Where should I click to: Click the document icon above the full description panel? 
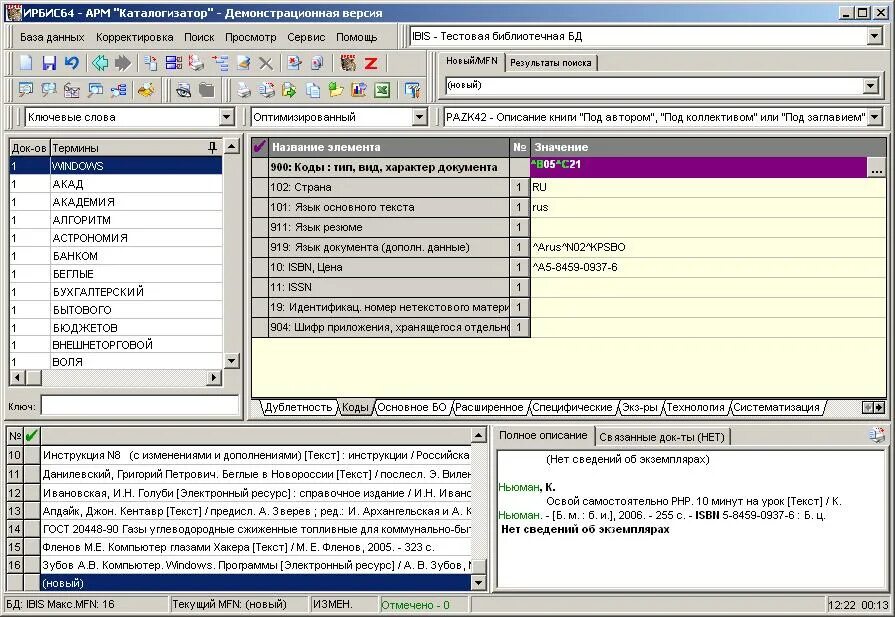pyautogui.click(x=877, y=435)
